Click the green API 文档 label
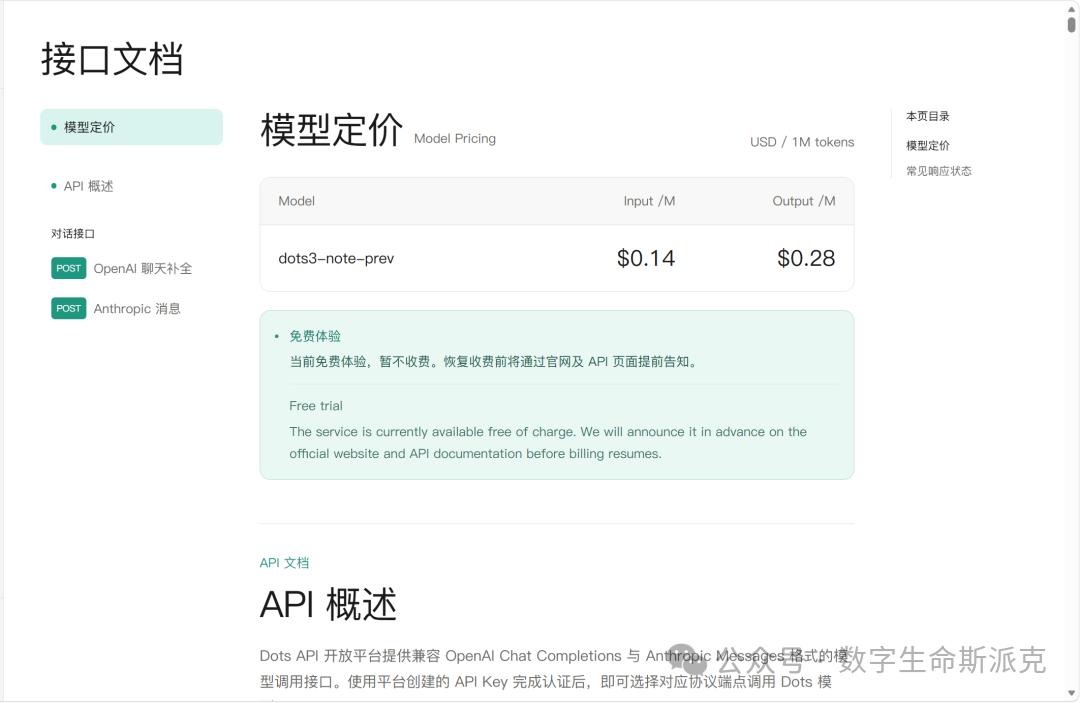Viewport: 1080px width, 703px height. (x=284, y=563)
